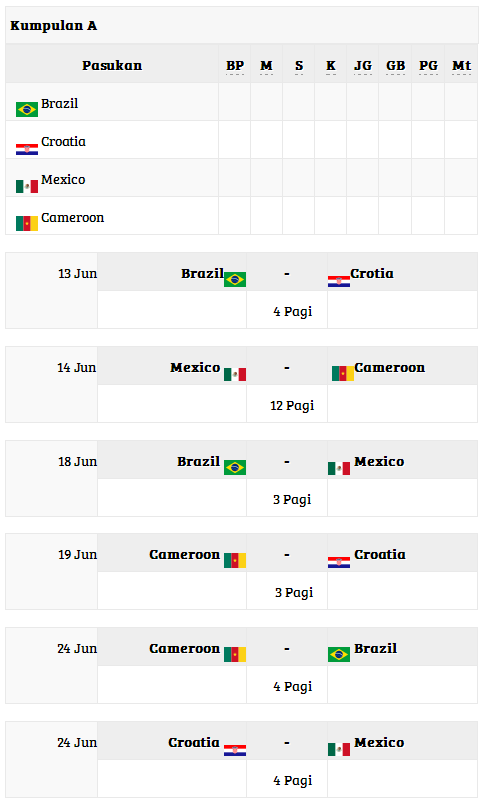
Task: Click the BP column header abbreviation
Action: pos(235,66)
